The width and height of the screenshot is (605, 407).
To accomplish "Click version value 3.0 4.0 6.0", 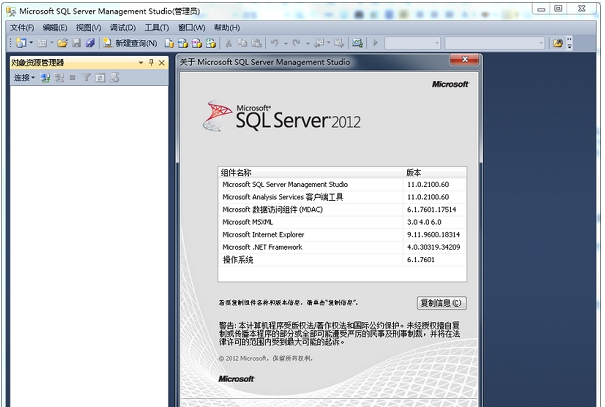I will pyautogui.click(x=424, y=222).
